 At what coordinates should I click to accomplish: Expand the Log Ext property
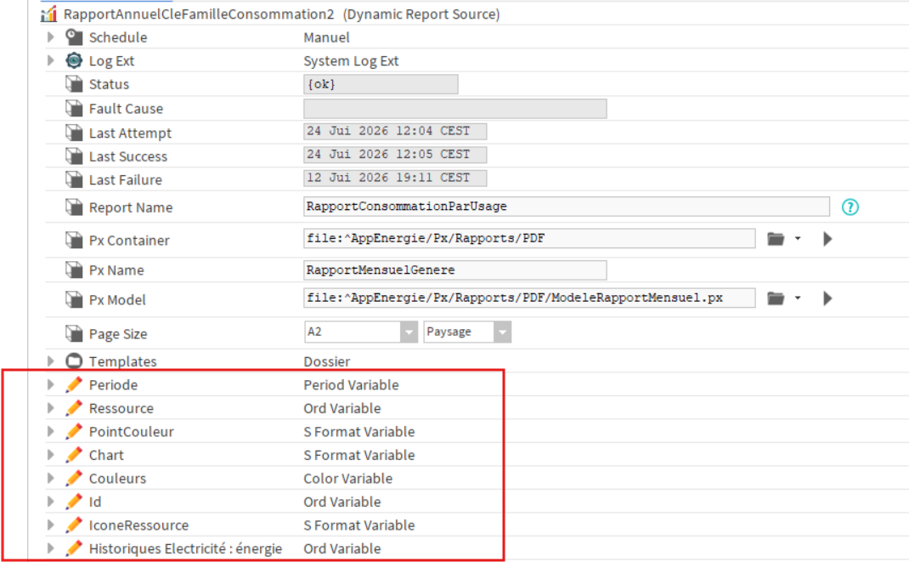50,60
